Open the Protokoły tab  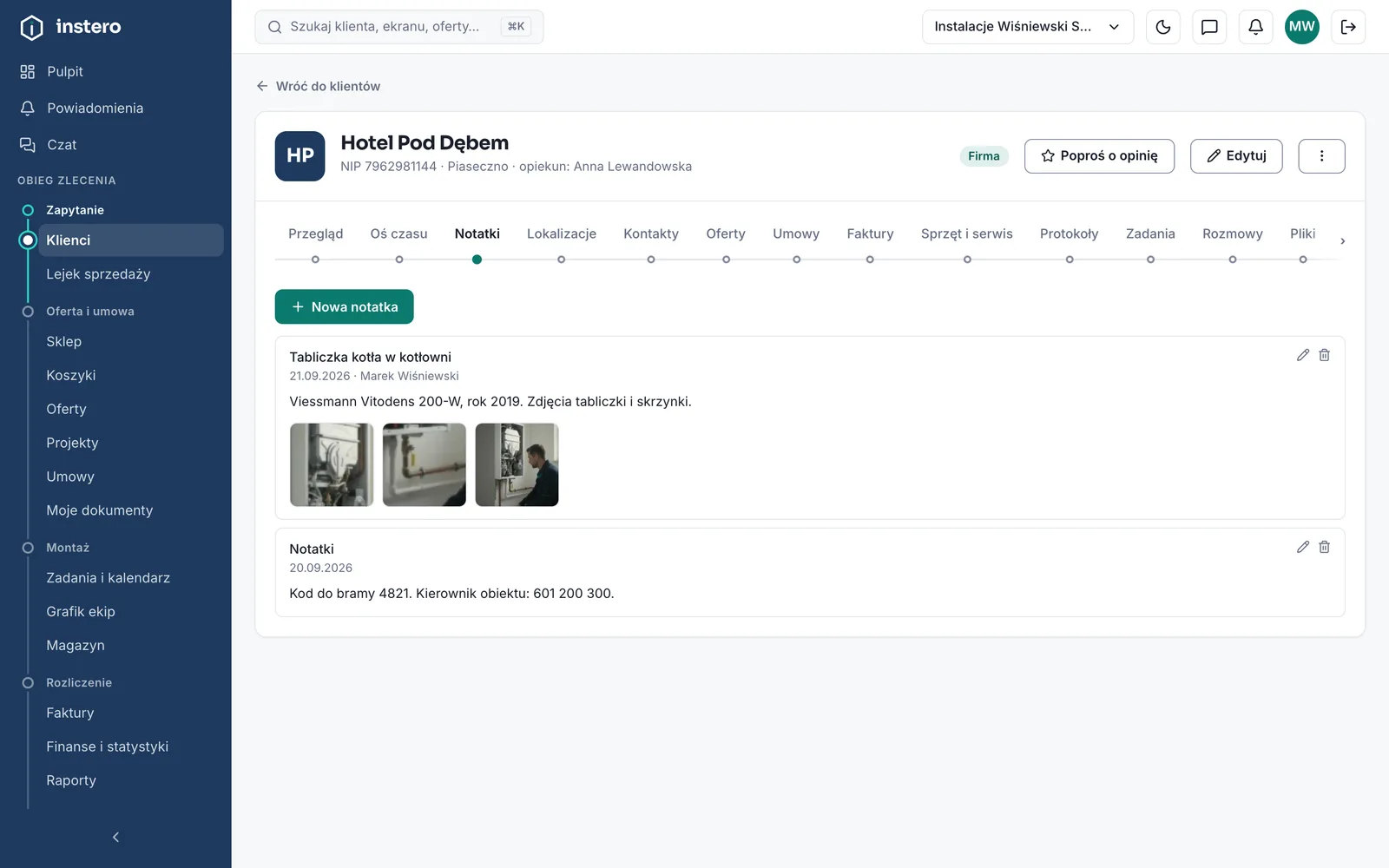pos(1070,234)
